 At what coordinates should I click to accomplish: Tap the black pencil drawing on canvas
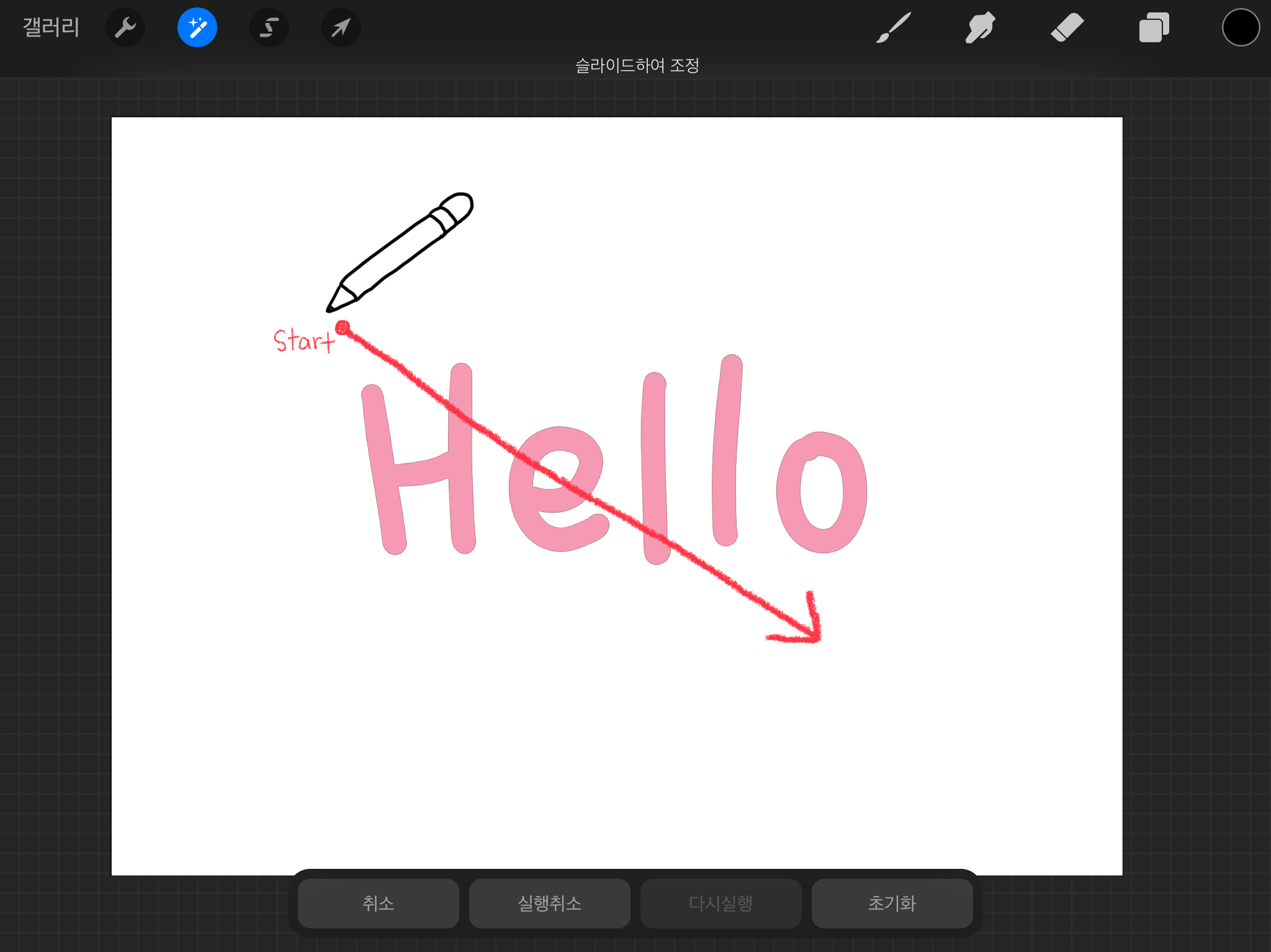coord(397,254)
